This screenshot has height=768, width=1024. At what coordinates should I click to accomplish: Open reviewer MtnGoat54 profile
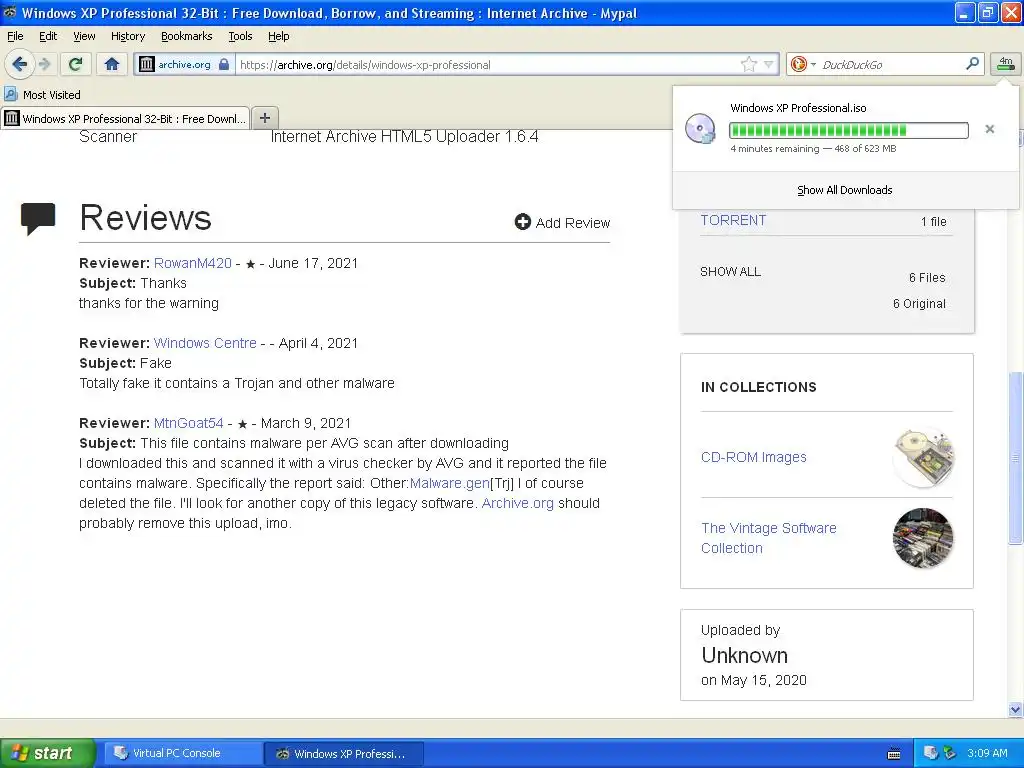(x=188, y=423)
